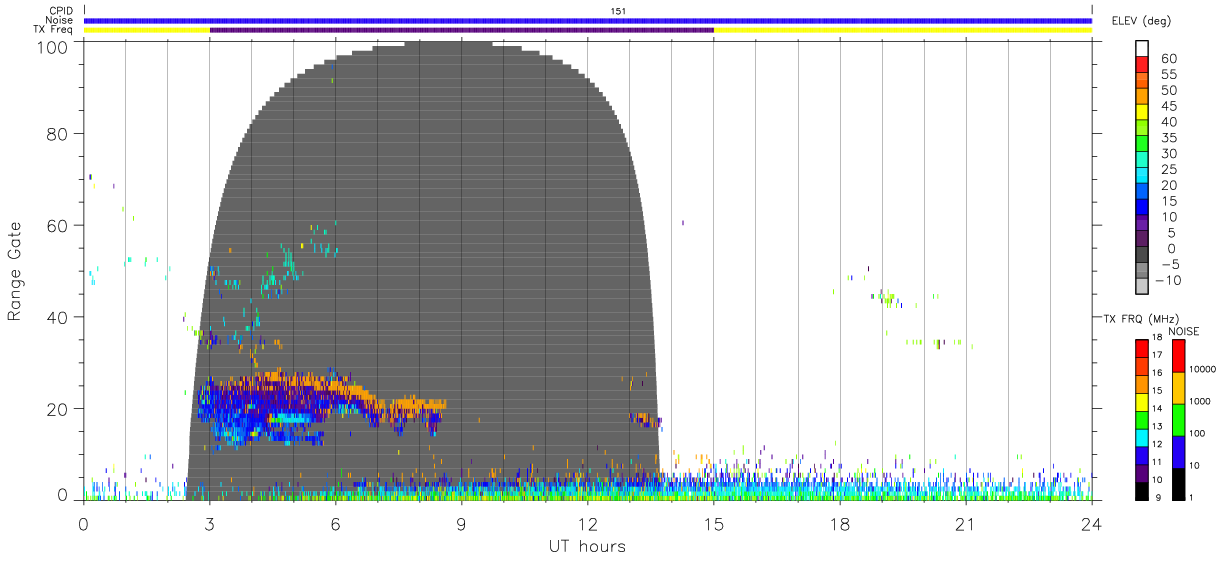This screenshot has height=567, width=1228.
Task: Click the green cell in the NOISE colorbar
Action: (x=1179, y=420)
